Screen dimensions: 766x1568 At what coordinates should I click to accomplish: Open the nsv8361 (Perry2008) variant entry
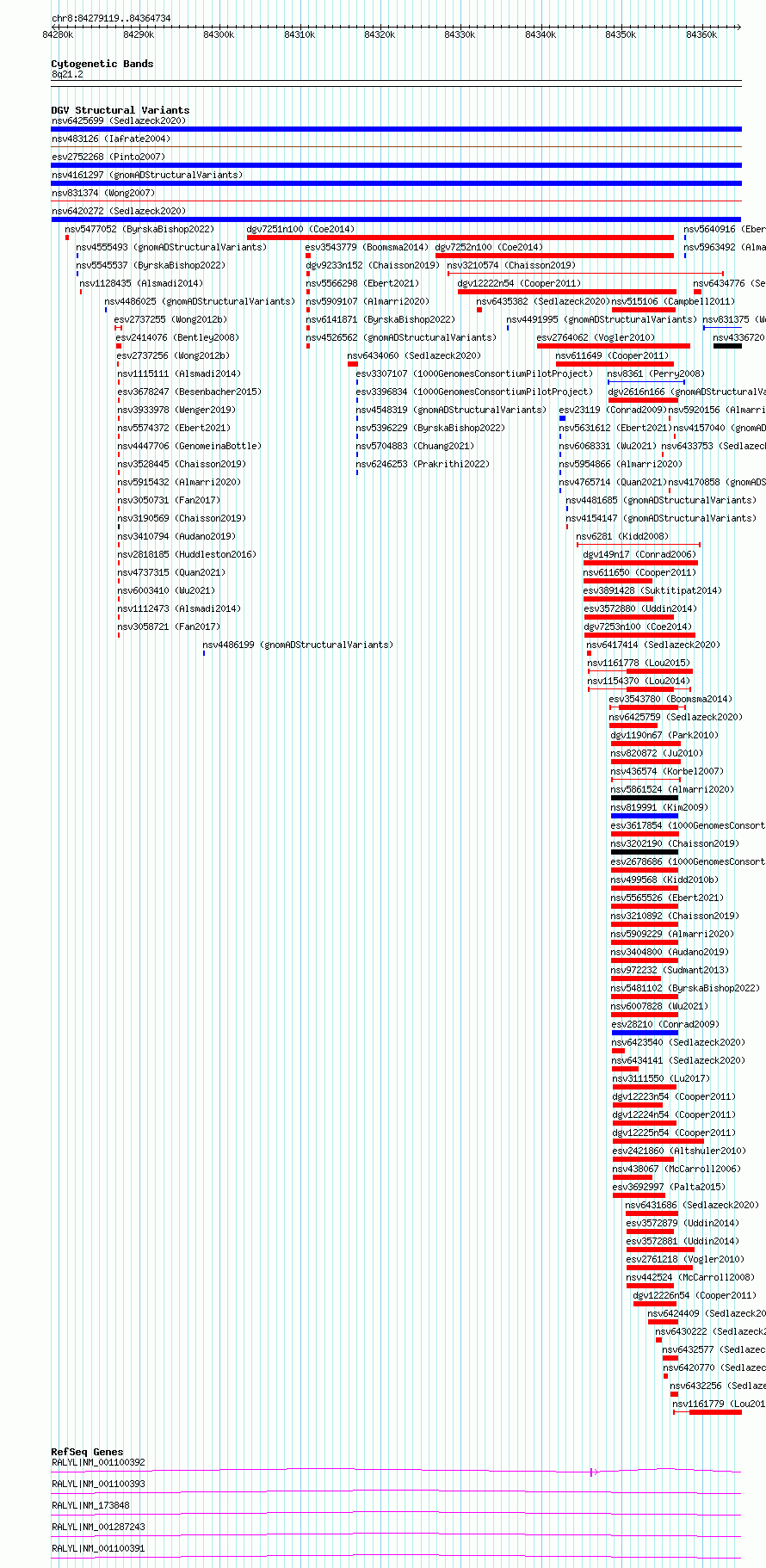pyautogui.click(x=656, y=373)
